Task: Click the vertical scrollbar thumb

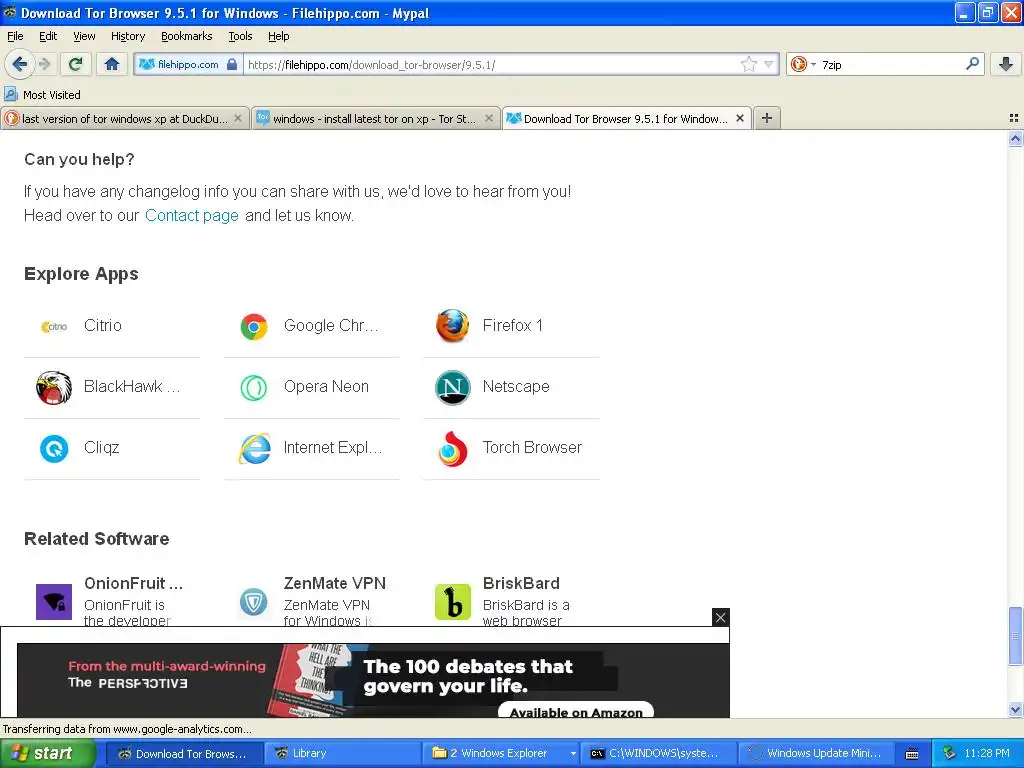Action: [1015, 635]
